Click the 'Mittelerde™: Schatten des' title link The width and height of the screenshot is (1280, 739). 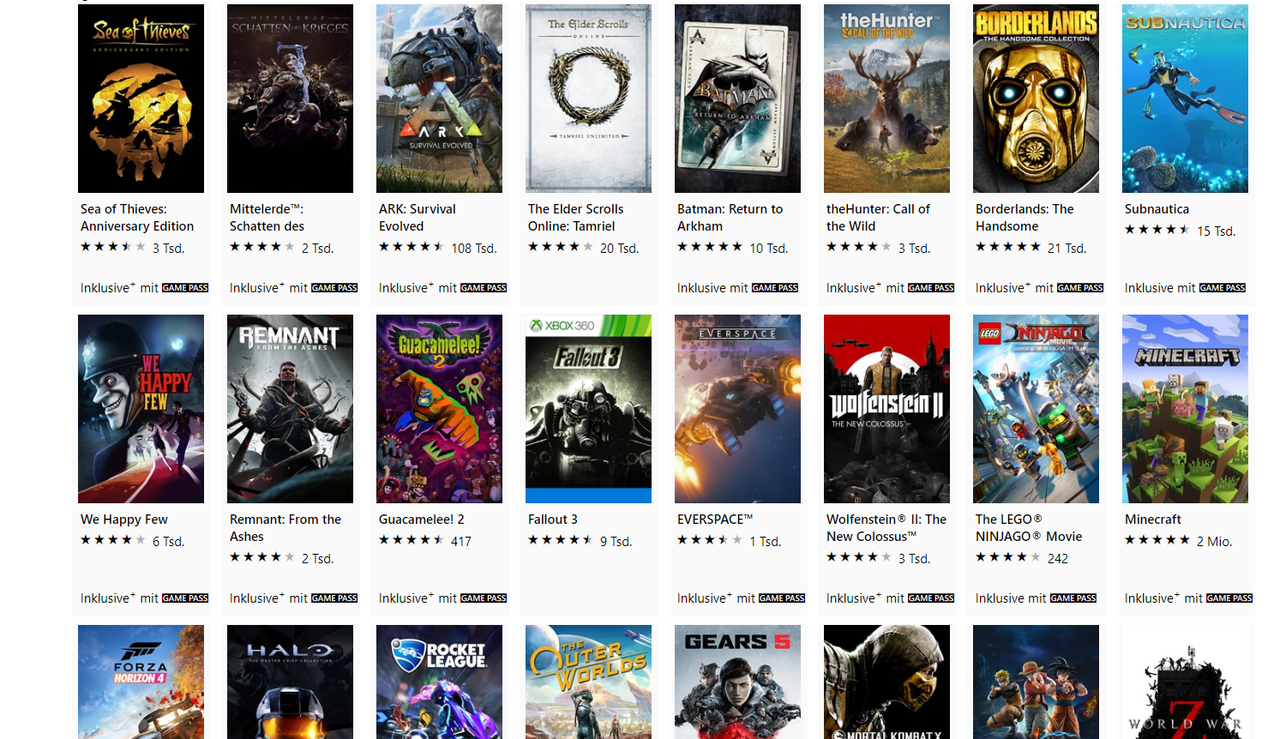click(267, 218)
